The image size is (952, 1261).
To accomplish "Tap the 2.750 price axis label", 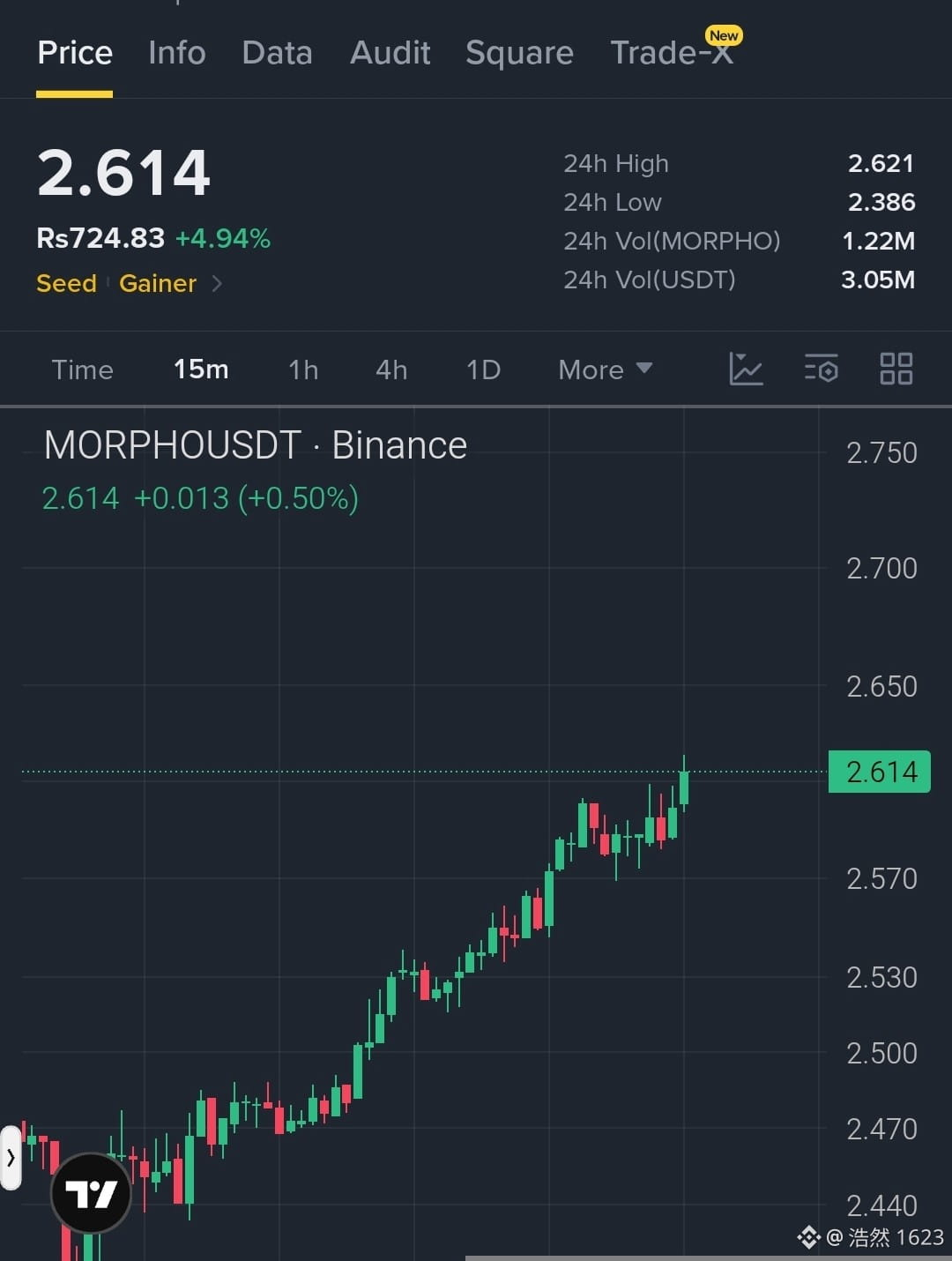I will pos(881,452).
